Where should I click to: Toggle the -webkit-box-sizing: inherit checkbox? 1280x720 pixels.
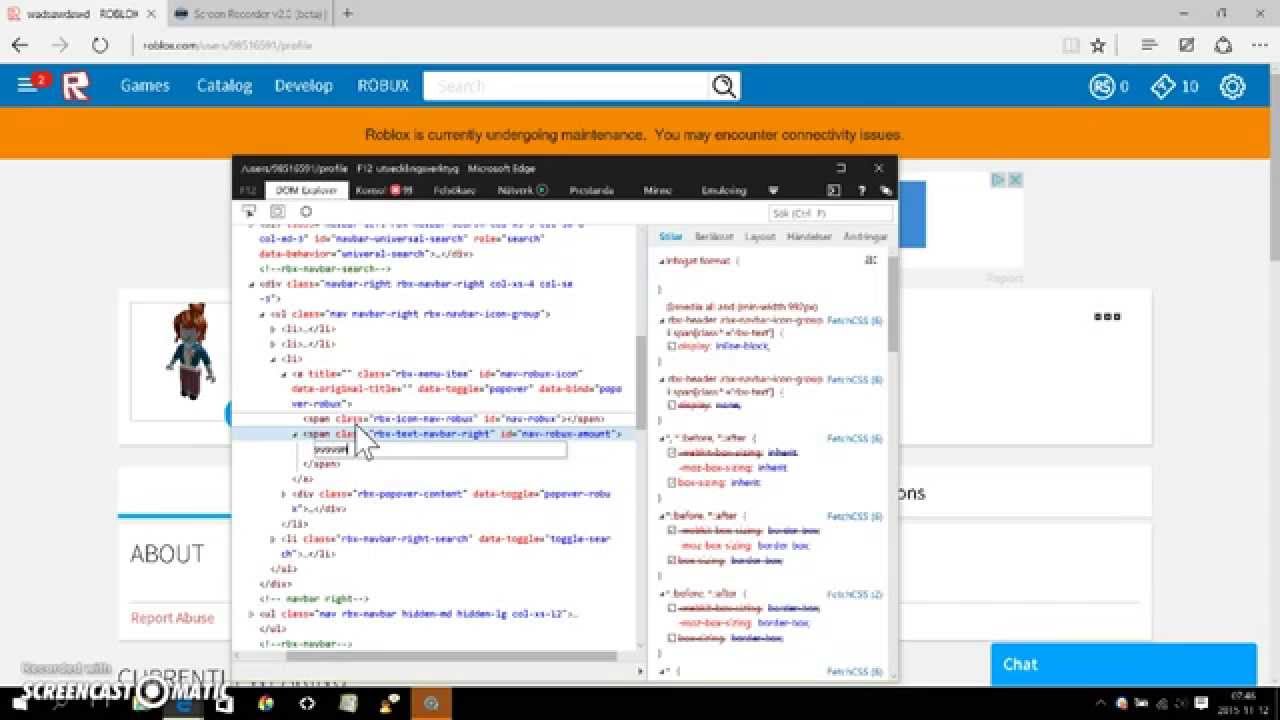tap(672, 453)
